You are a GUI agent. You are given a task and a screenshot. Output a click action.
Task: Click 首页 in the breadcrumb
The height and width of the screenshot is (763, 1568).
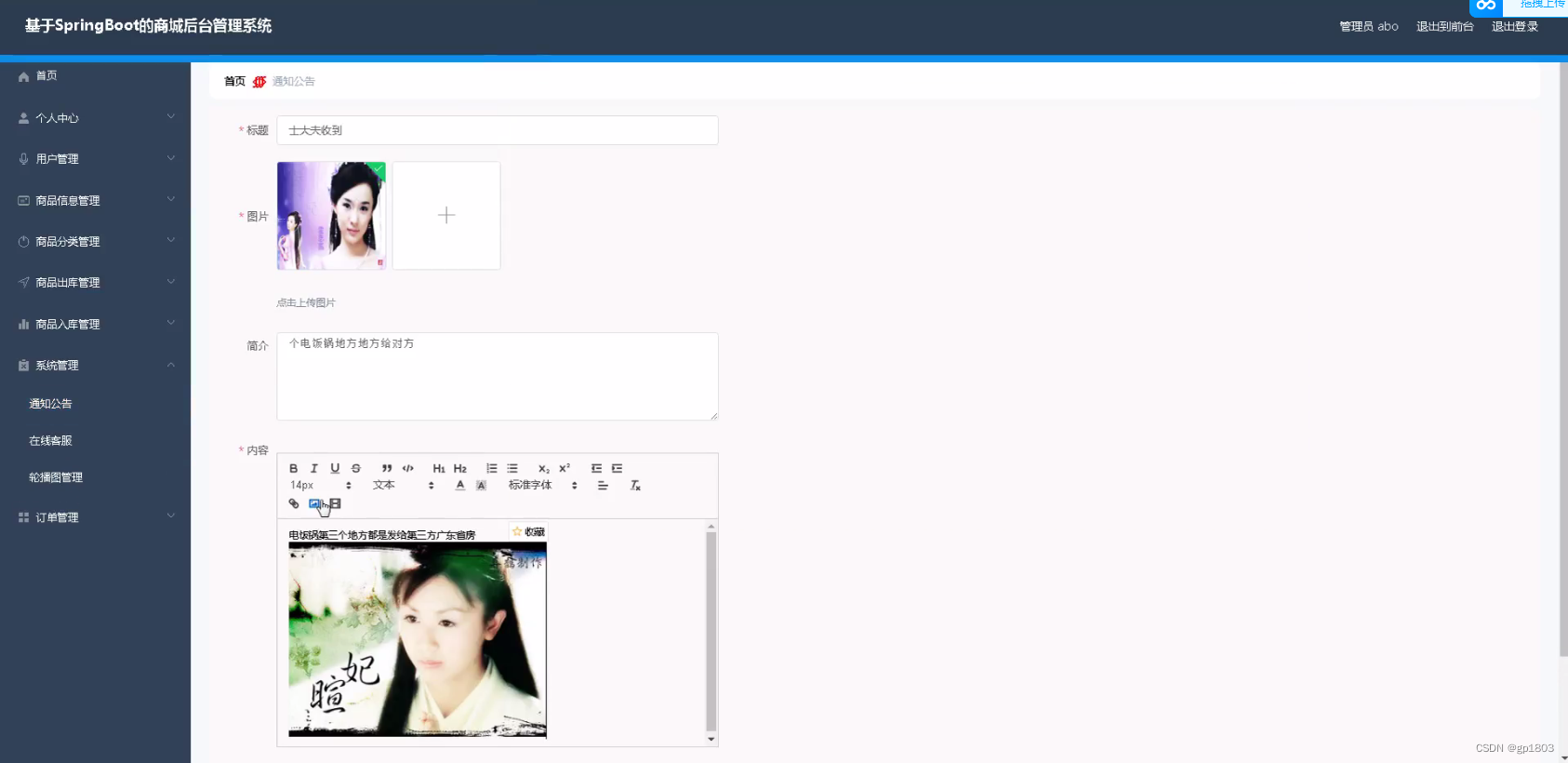234,82
